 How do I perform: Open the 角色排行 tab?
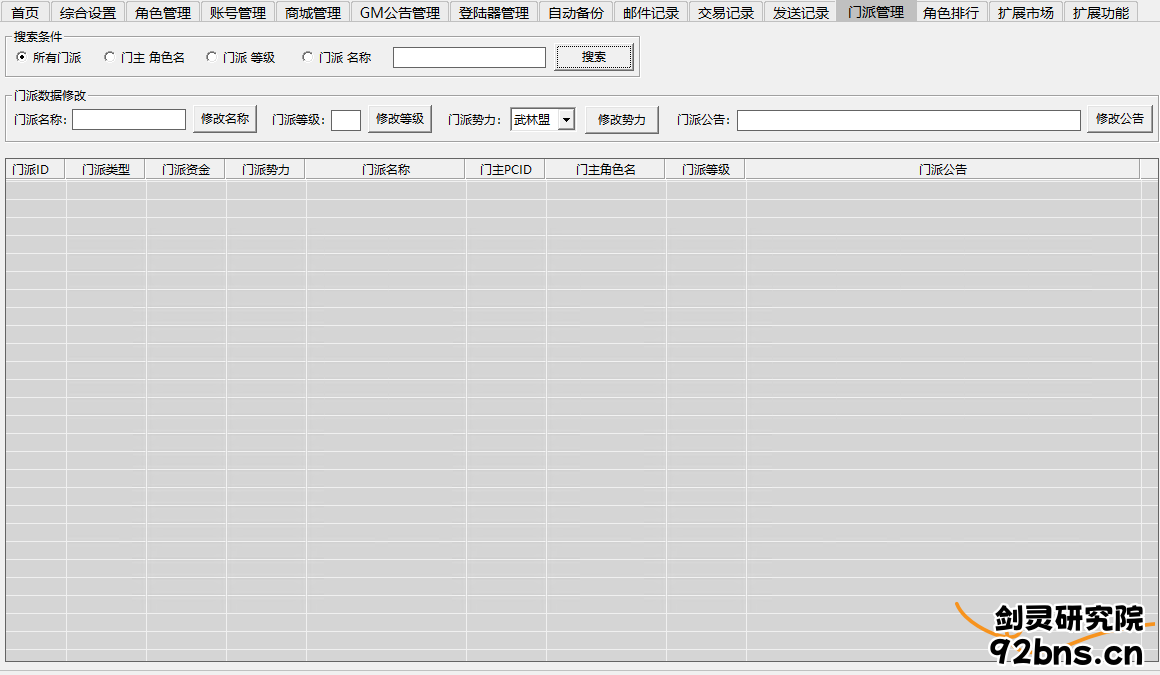point(951,13)
